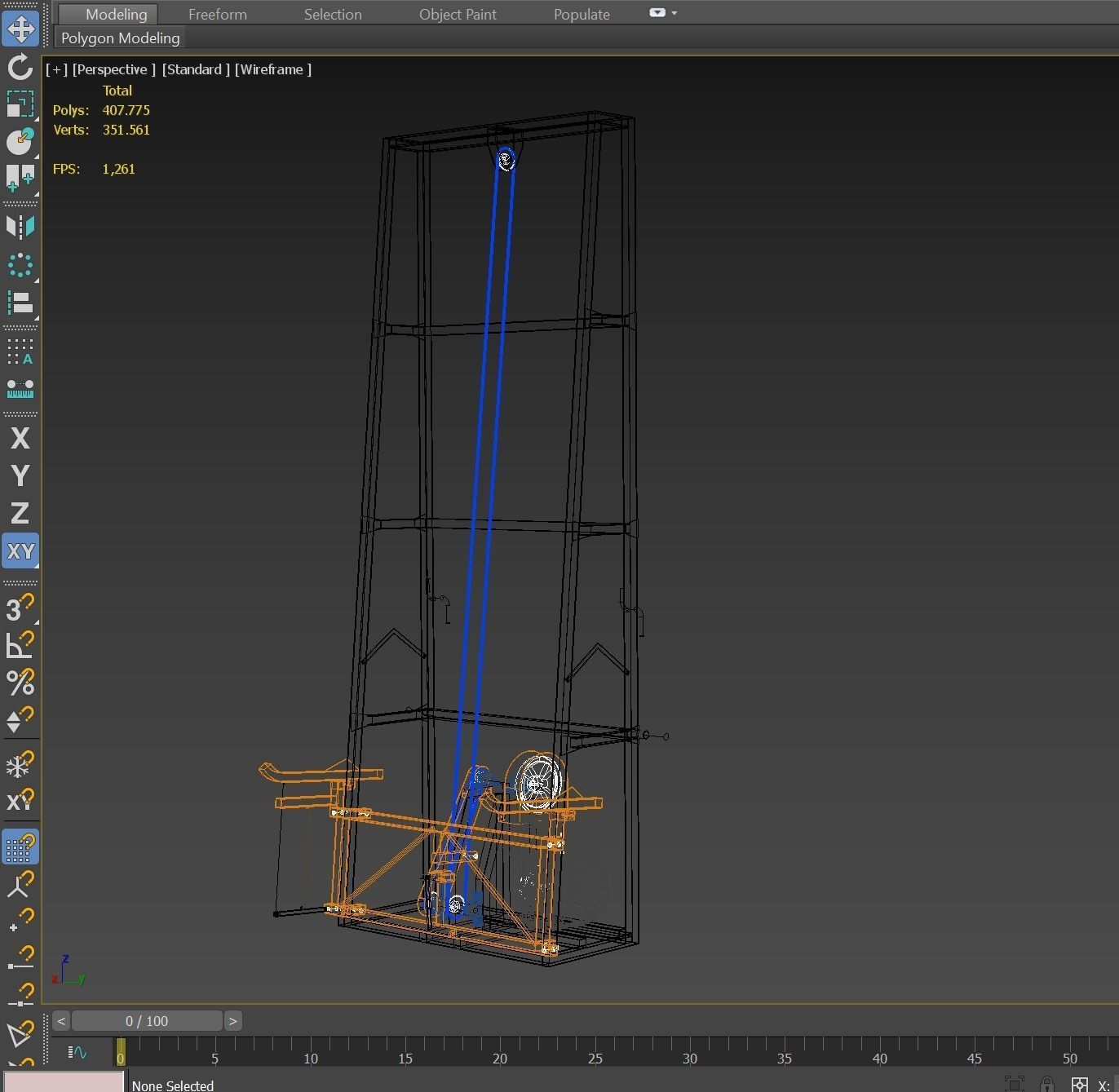Go to previous frame arrow
1119x1092 pixels.
61,1021
